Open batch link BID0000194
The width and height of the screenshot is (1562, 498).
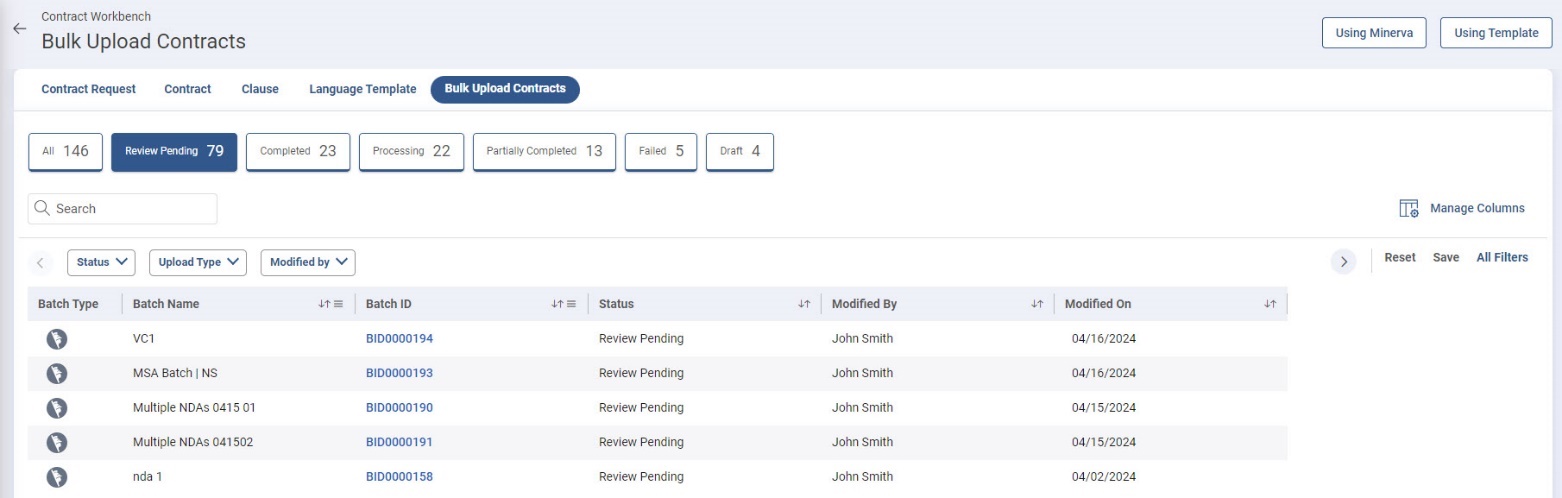399,339
